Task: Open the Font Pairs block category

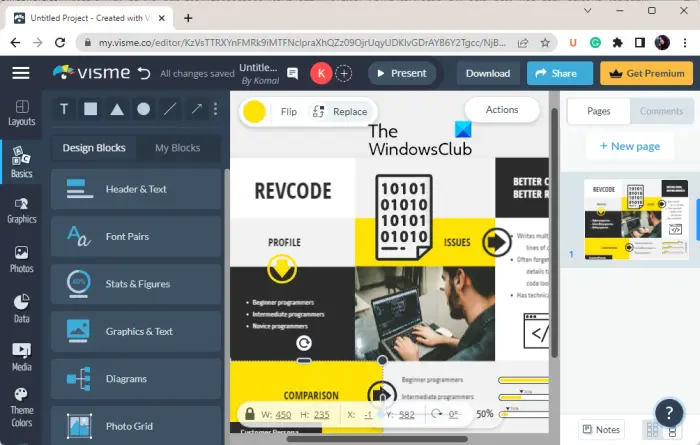Action: pos(136,237)
